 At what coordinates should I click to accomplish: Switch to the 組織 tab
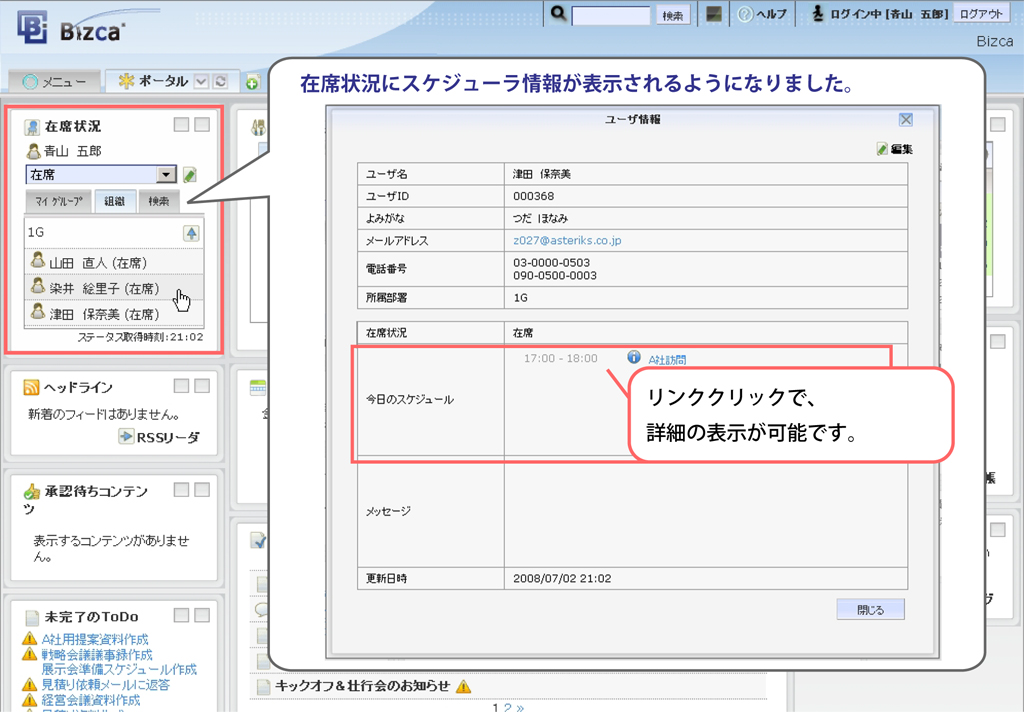tap(114, 201)
